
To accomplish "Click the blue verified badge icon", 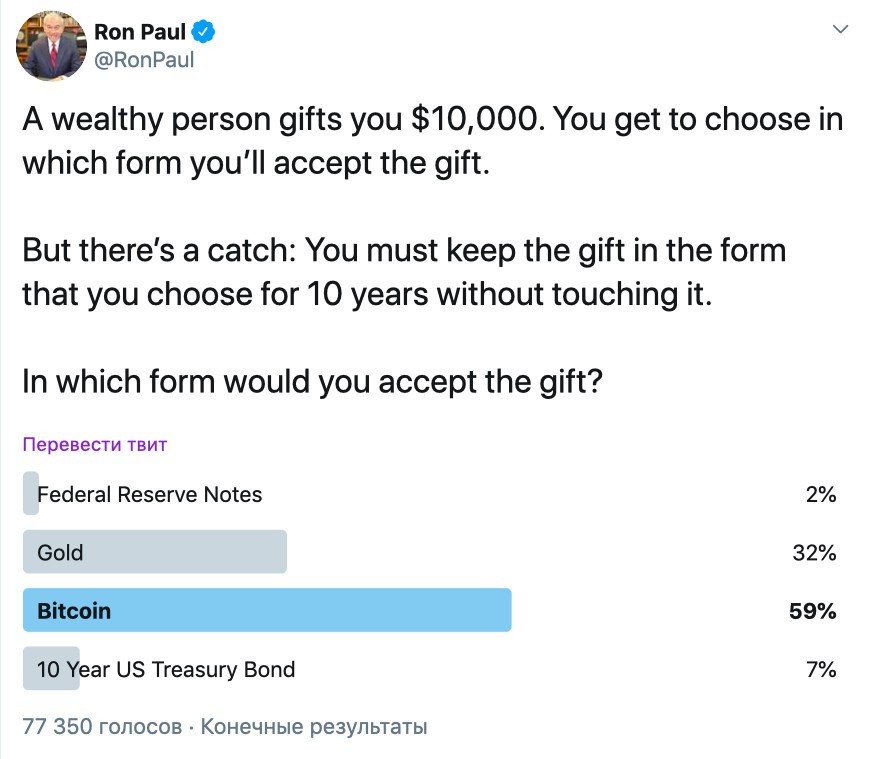I will click(x=203, y=32).
